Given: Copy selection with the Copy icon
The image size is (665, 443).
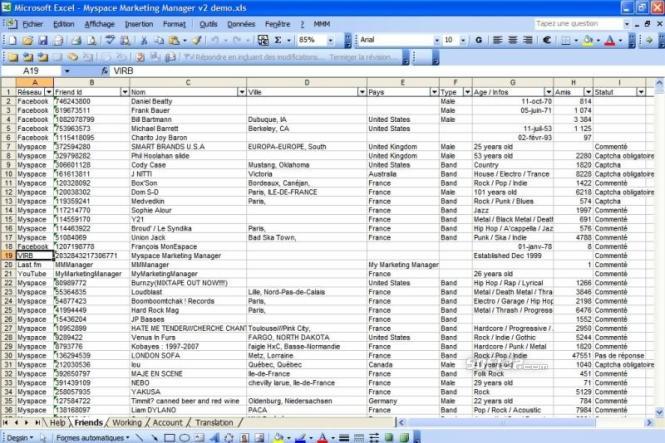Looking at the screenshot, I should click(x=159, y=40).
